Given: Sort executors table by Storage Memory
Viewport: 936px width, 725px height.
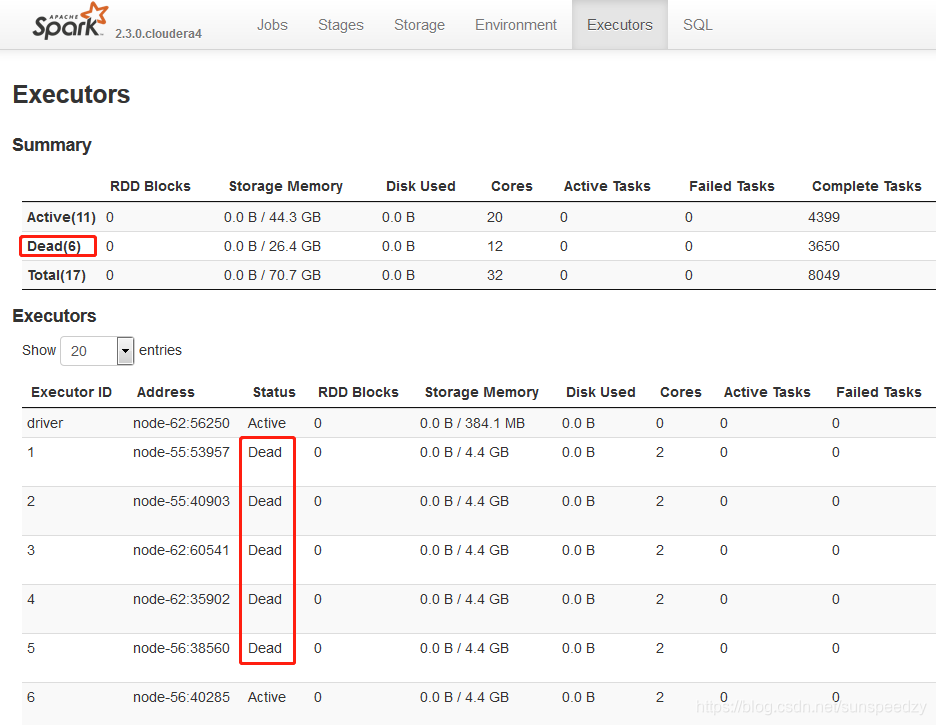Looking at the screenshot, I should tap(482, 392).
